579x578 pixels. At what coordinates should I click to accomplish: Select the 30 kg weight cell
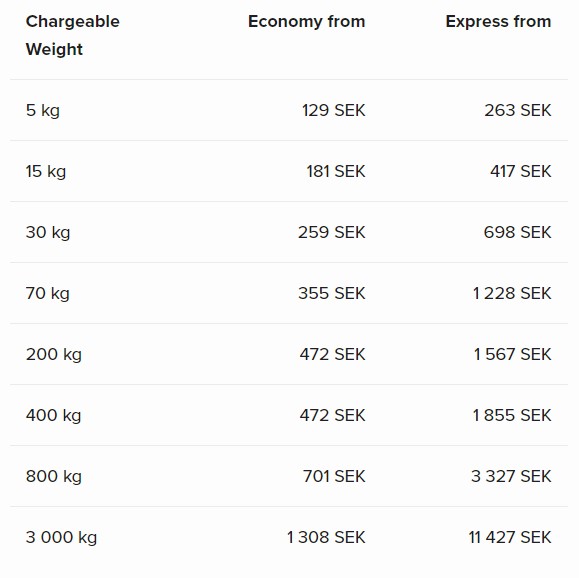click(48, 232)
